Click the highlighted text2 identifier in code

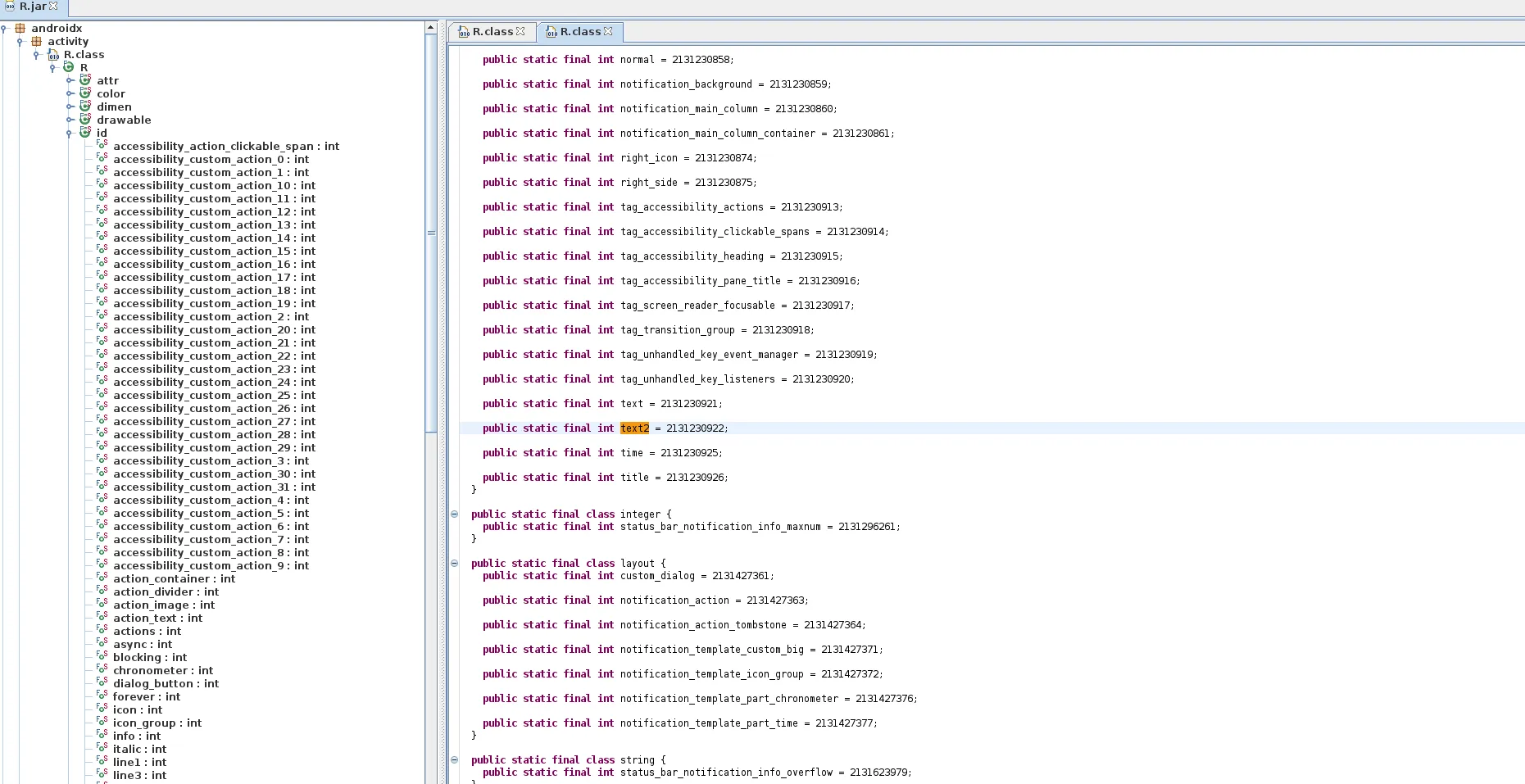point(634,428)
